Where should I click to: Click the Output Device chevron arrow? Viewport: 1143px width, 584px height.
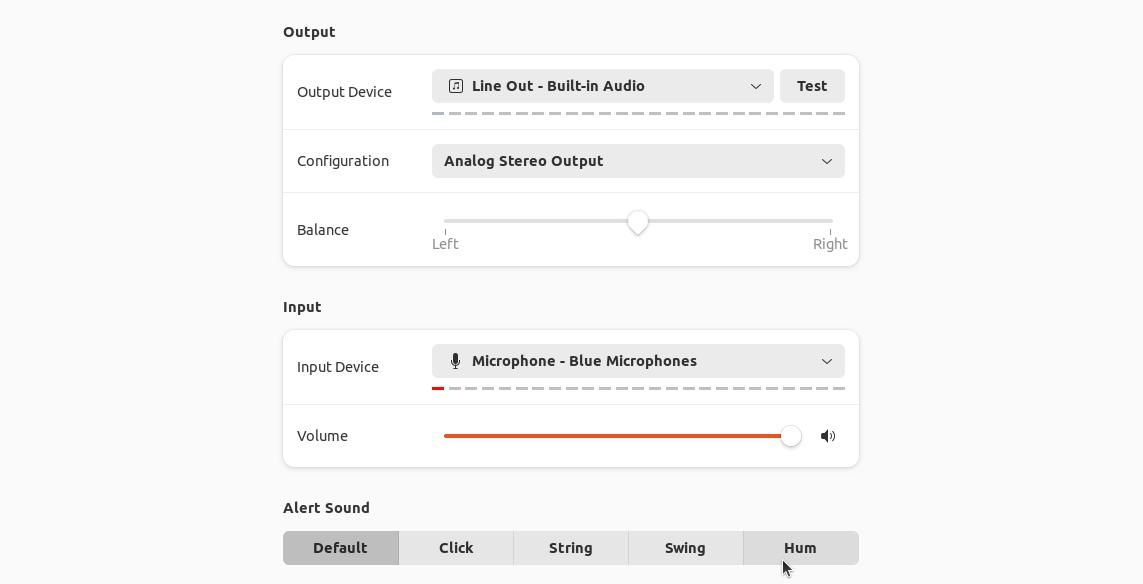(x=756, y=86)
